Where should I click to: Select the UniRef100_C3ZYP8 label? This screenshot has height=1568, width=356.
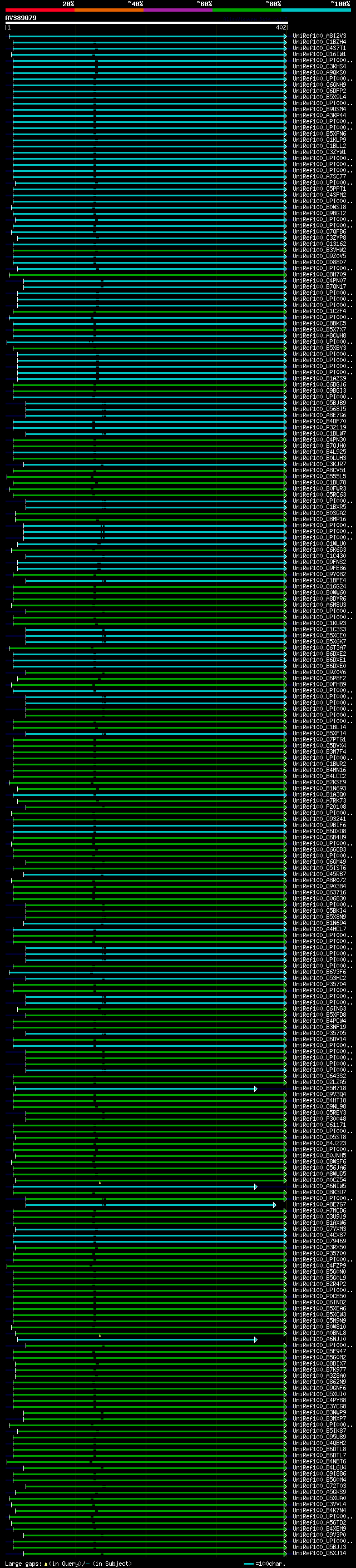tap(319, 238)
